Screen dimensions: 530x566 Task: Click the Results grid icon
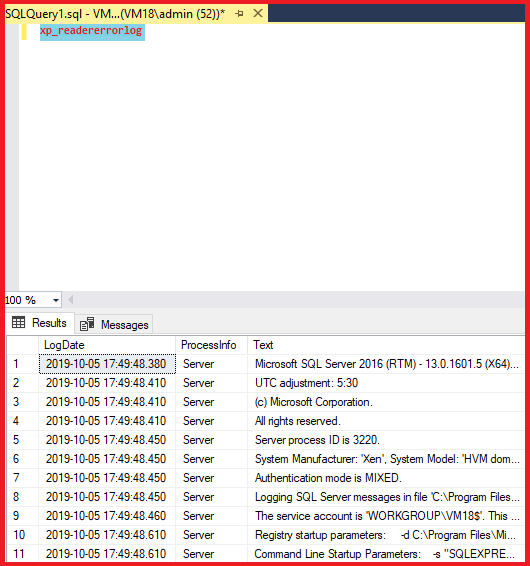18,322
